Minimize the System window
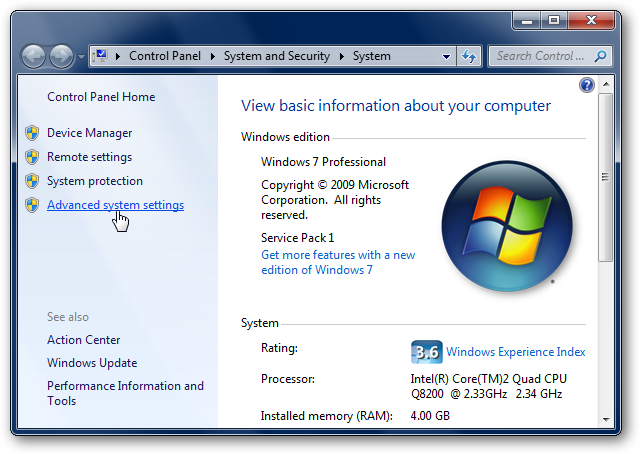The image size is (640, 454). 527,20
